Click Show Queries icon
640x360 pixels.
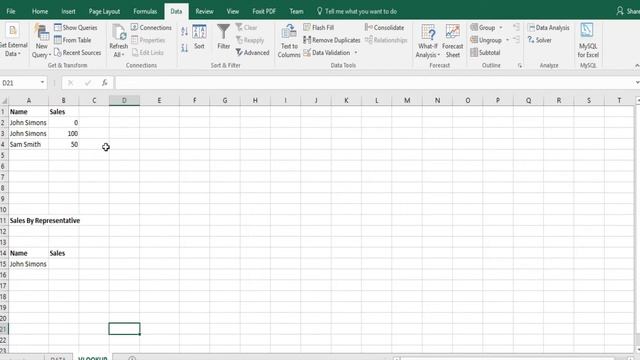(58, 27)
